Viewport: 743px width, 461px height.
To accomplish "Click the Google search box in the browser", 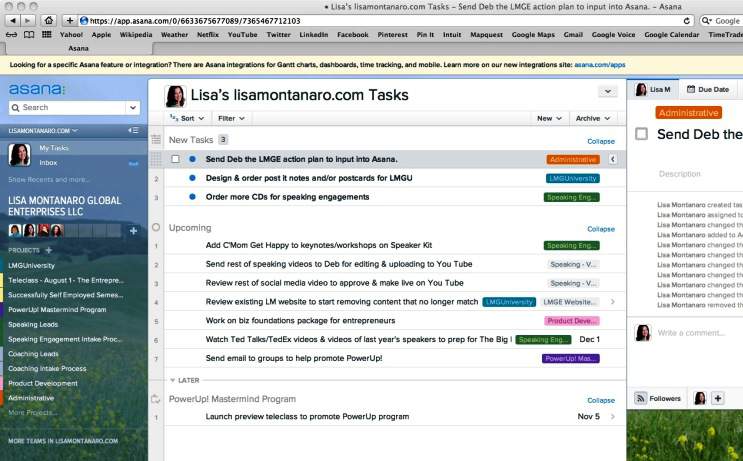I will pyautogui.click(x=722, y=21).
